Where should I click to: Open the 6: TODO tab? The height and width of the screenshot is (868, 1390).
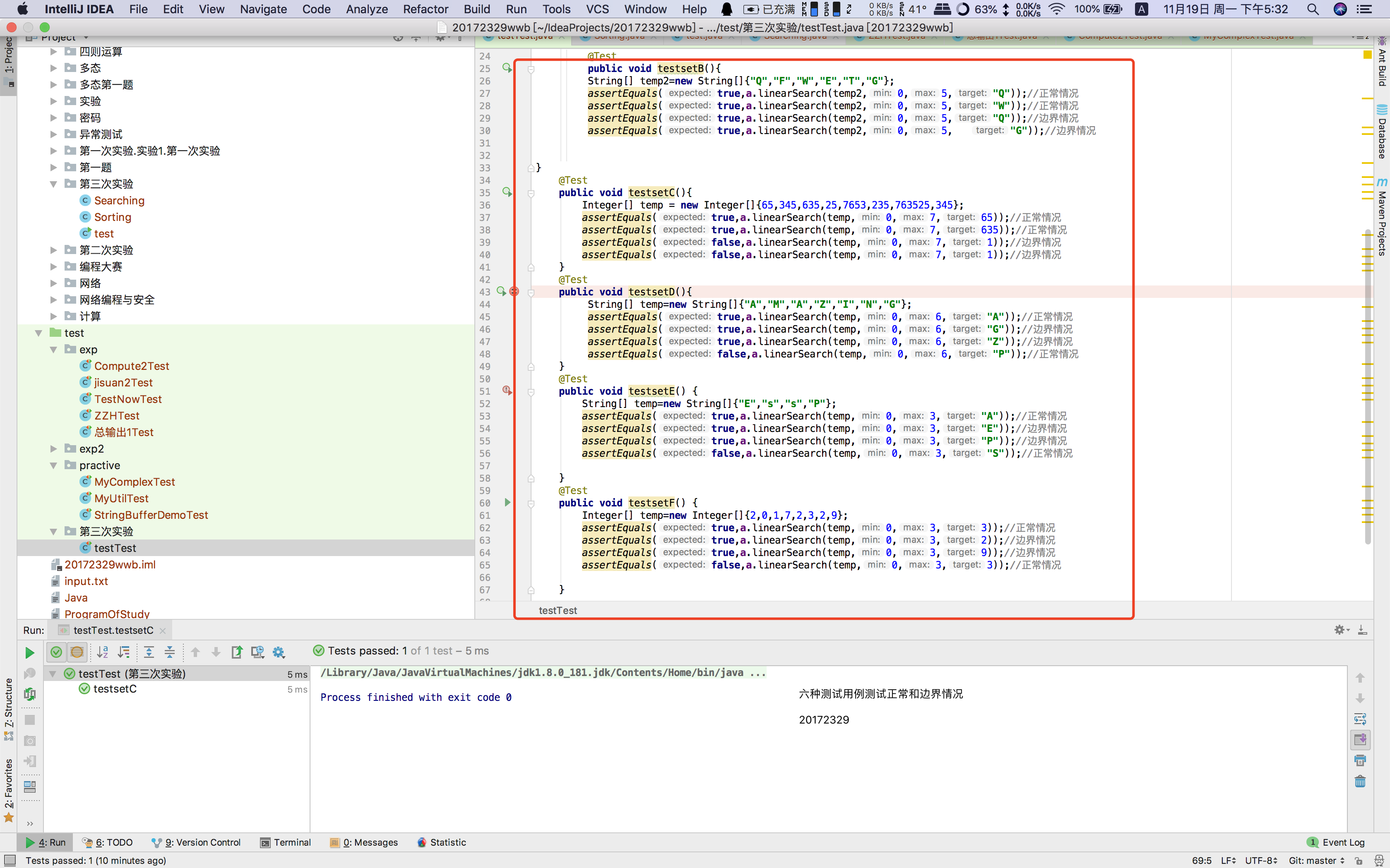[x=107, y=842]
